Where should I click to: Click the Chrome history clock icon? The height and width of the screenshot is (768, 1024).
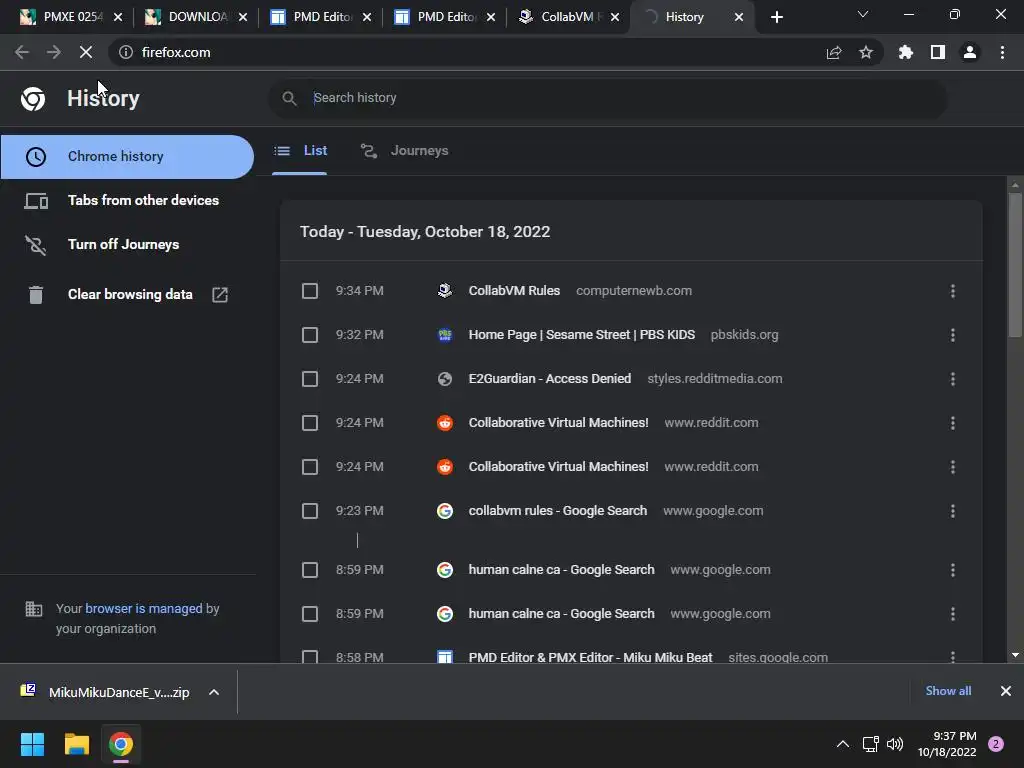36,157
